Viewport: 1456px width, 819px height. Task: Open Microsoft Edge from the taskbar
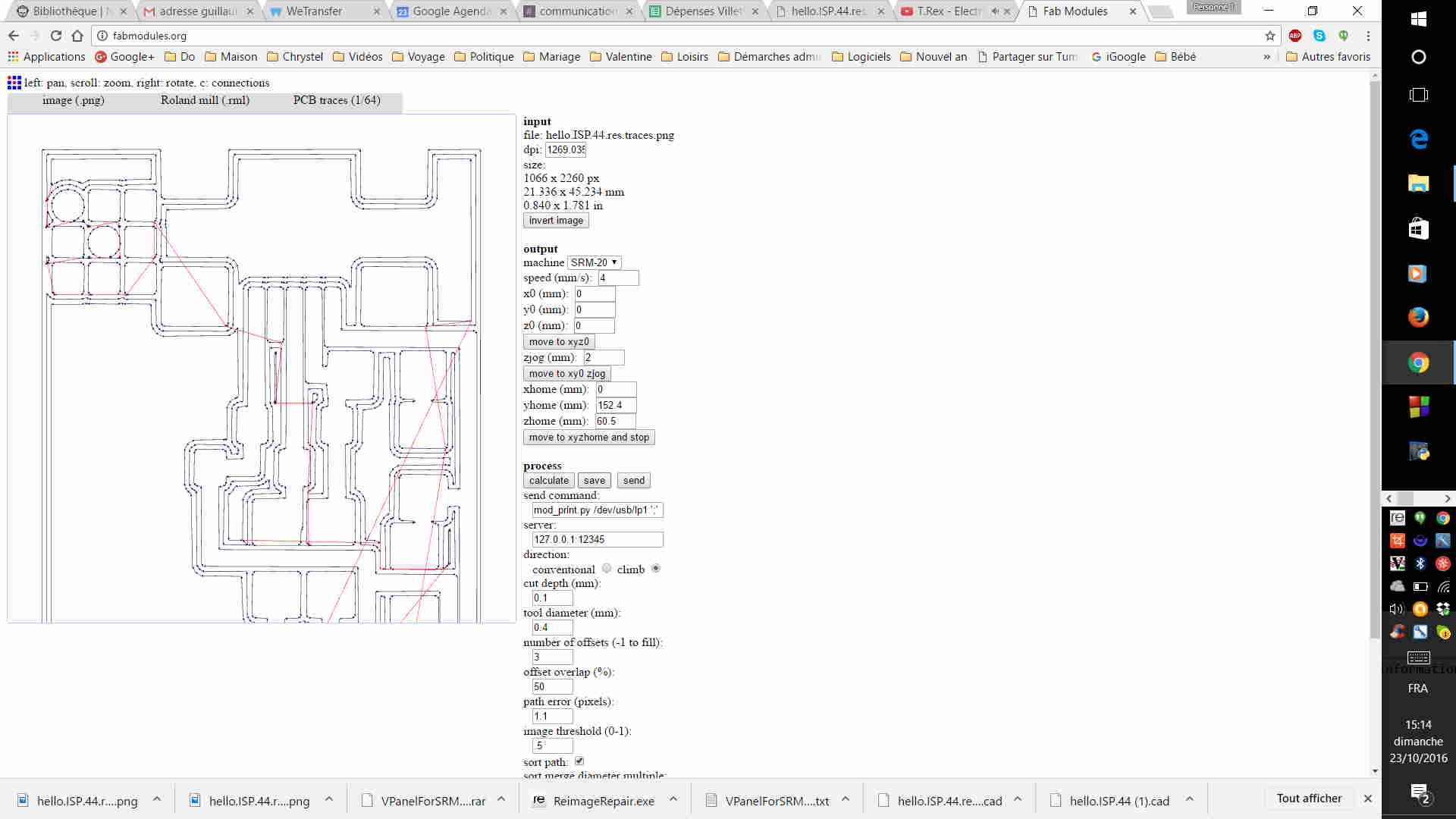[1418, 139]
